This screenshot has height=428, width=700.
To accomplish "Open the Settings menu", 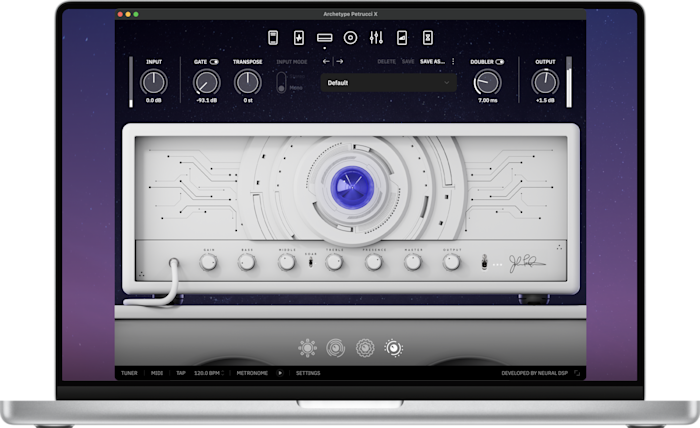I will click(308, 373).
